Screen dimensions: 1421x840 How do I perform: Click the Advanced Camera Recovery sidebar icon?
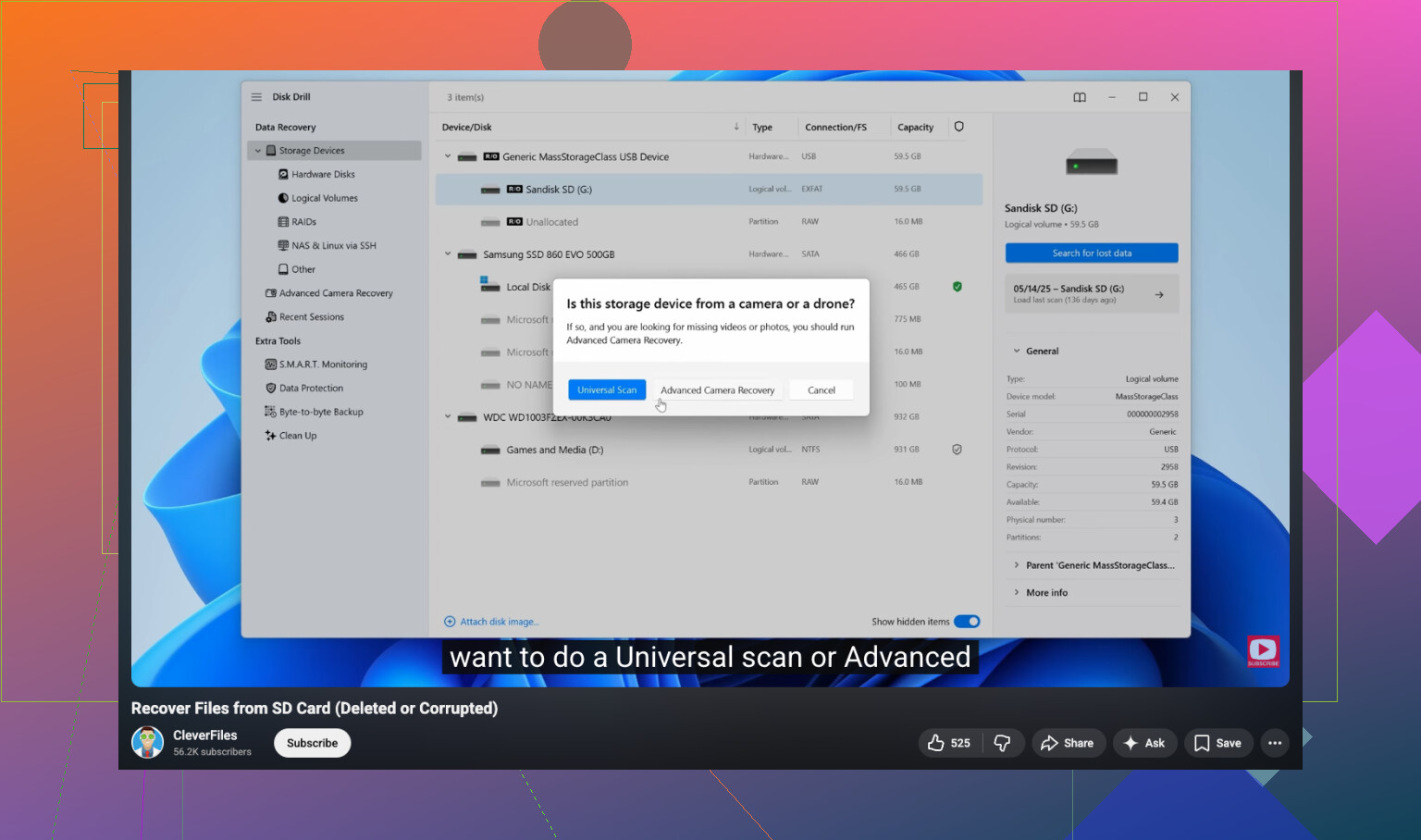click(x=271, y=293)
